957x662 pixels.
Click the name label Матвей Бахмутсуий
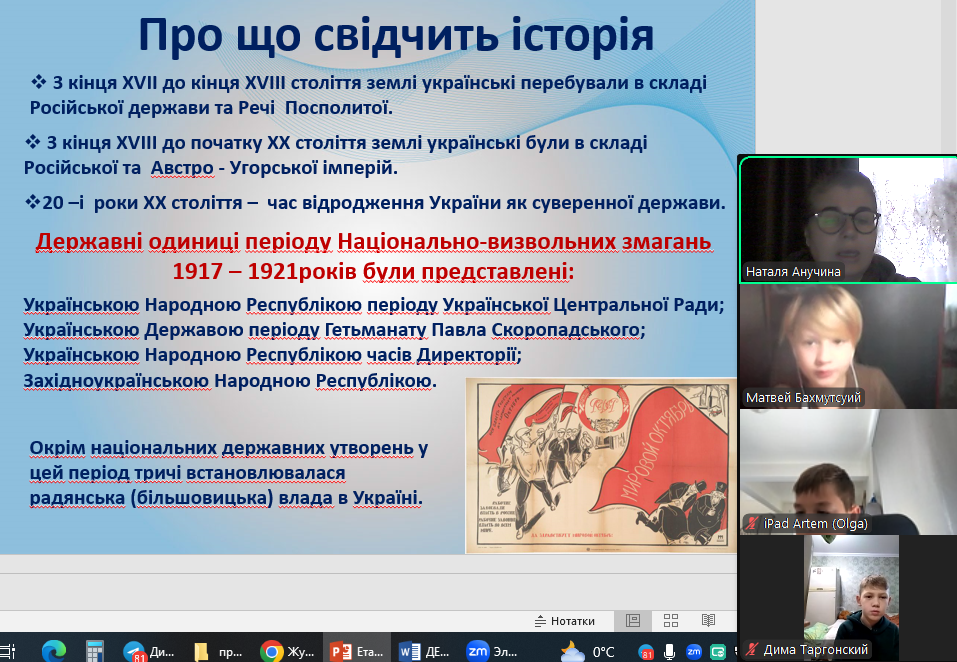pyautogui.click(x=803, y=398)
